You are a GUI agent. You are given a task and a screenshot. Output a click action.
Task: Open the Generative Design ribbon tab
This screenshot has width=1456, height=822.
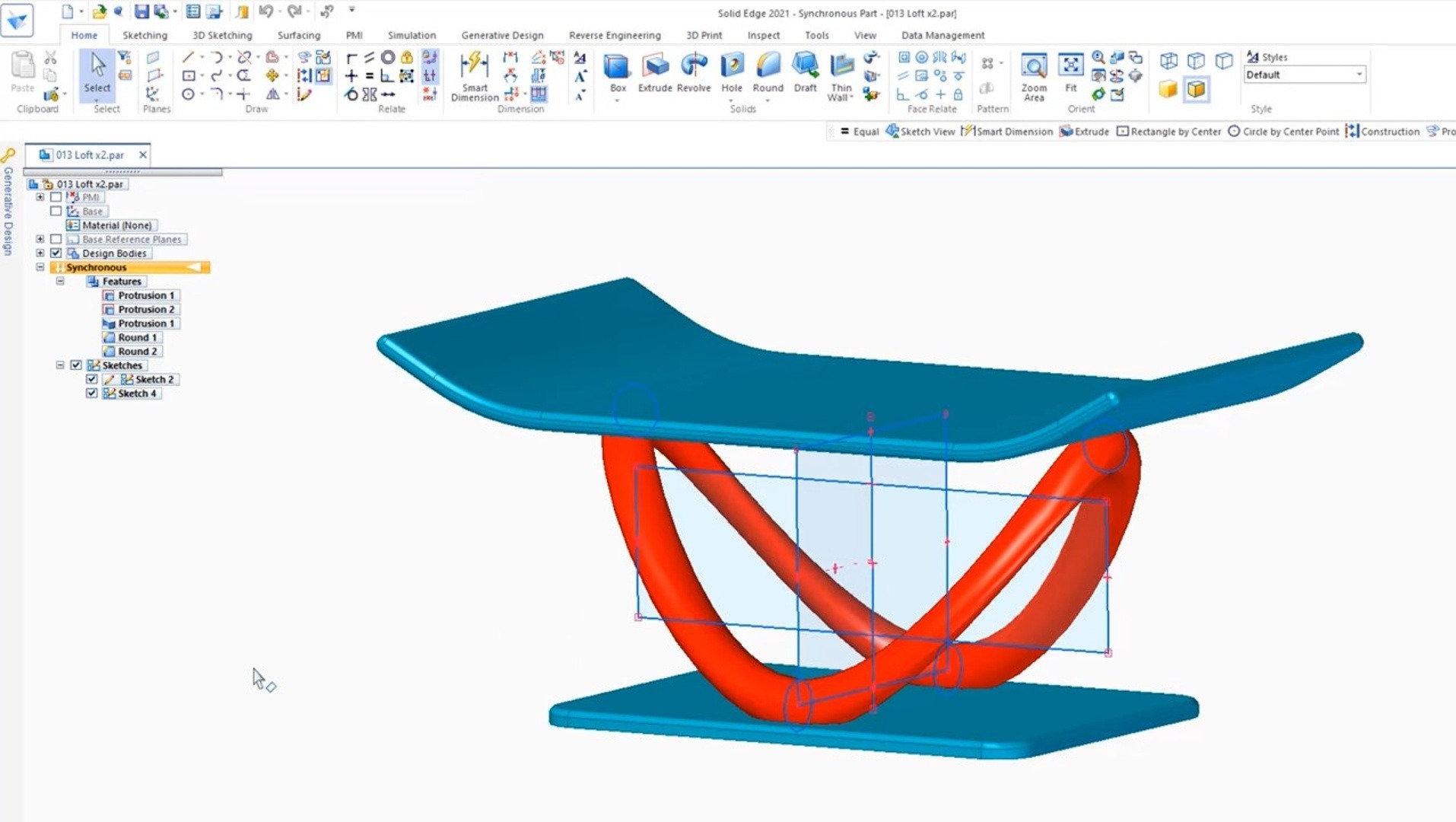502,35
